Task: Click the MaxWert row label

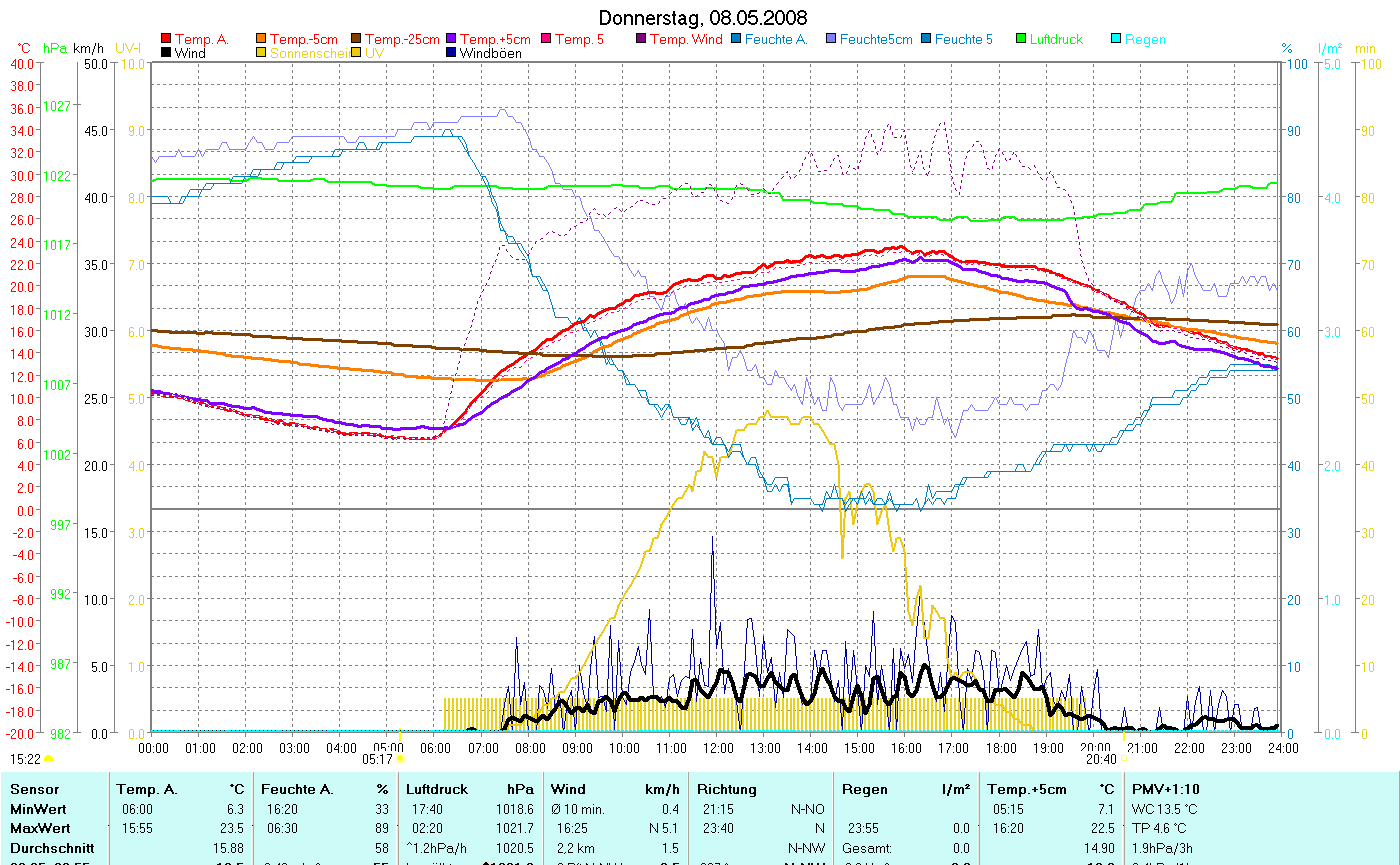Action: (37, 828)
